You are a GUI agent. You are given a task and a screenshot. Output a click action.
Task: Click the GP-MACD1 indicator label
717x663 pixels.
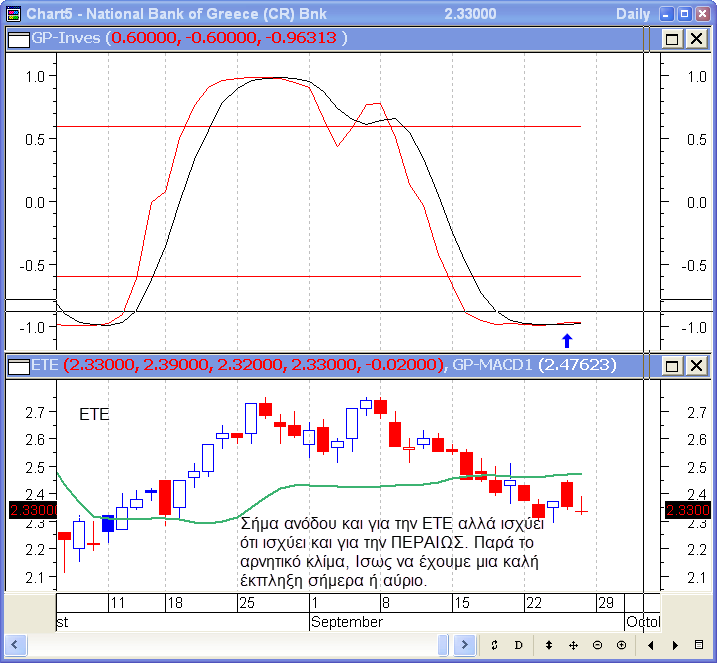492,366
